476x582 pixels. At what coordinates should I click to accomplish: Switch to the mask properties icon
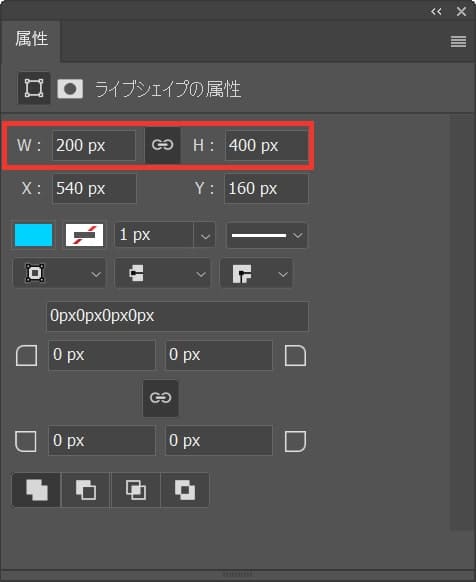(70, 89)
